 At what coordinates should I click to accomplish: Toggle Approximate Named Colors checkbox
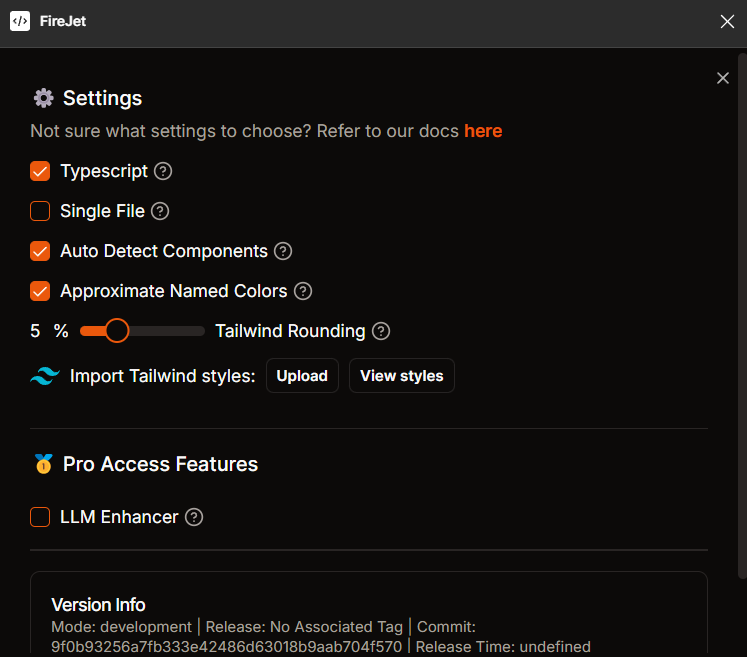[x=40, y=291]
